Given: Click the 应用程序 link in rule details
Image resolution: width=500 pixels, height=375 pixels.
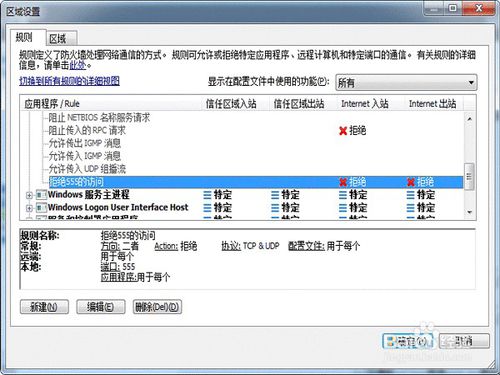Looking at the screenshot, I should point(119,277).
